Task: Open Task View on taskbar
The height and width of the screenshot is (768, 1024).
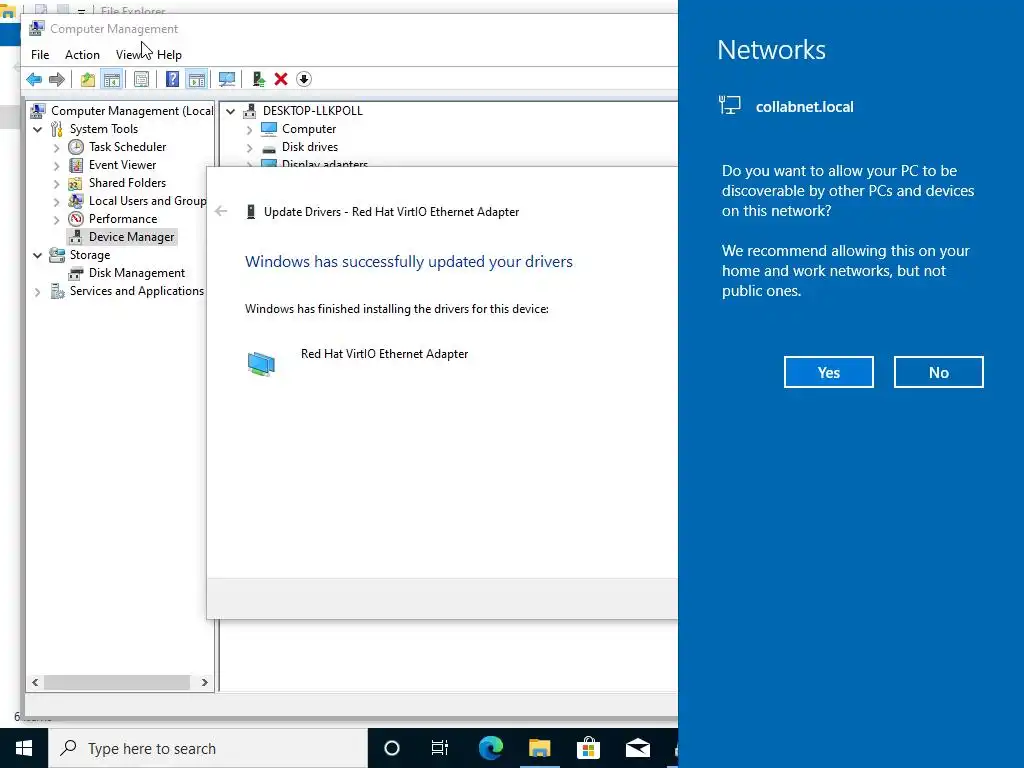Action: pos(440,748)
